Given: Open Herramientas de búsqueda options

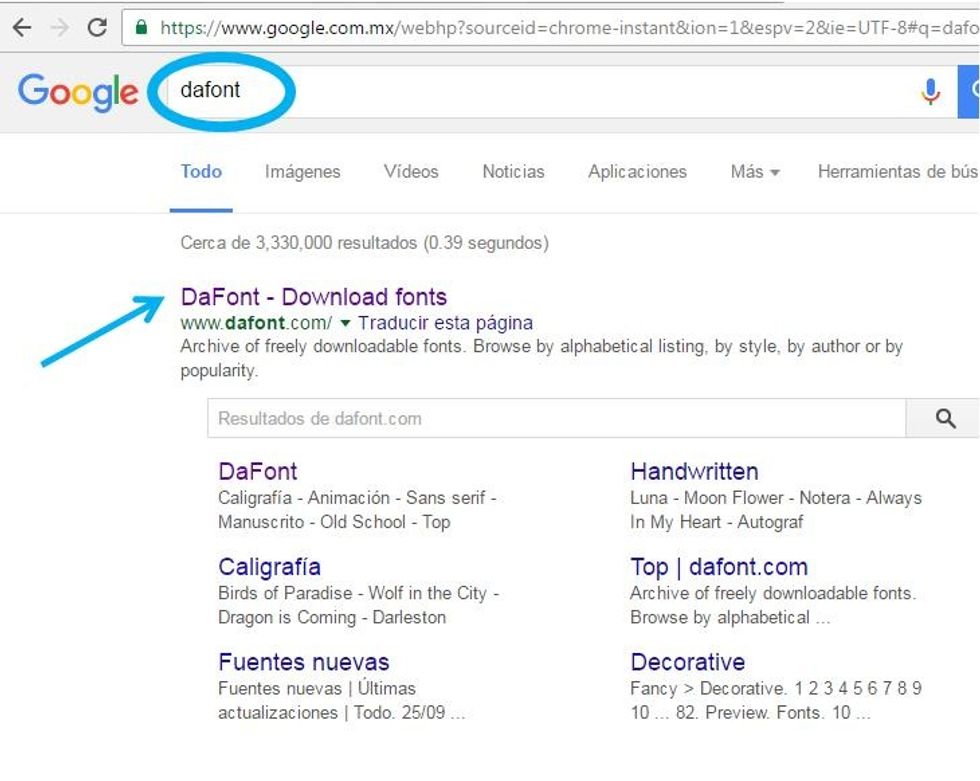Looking at the screenshot, I should point(897,172).
